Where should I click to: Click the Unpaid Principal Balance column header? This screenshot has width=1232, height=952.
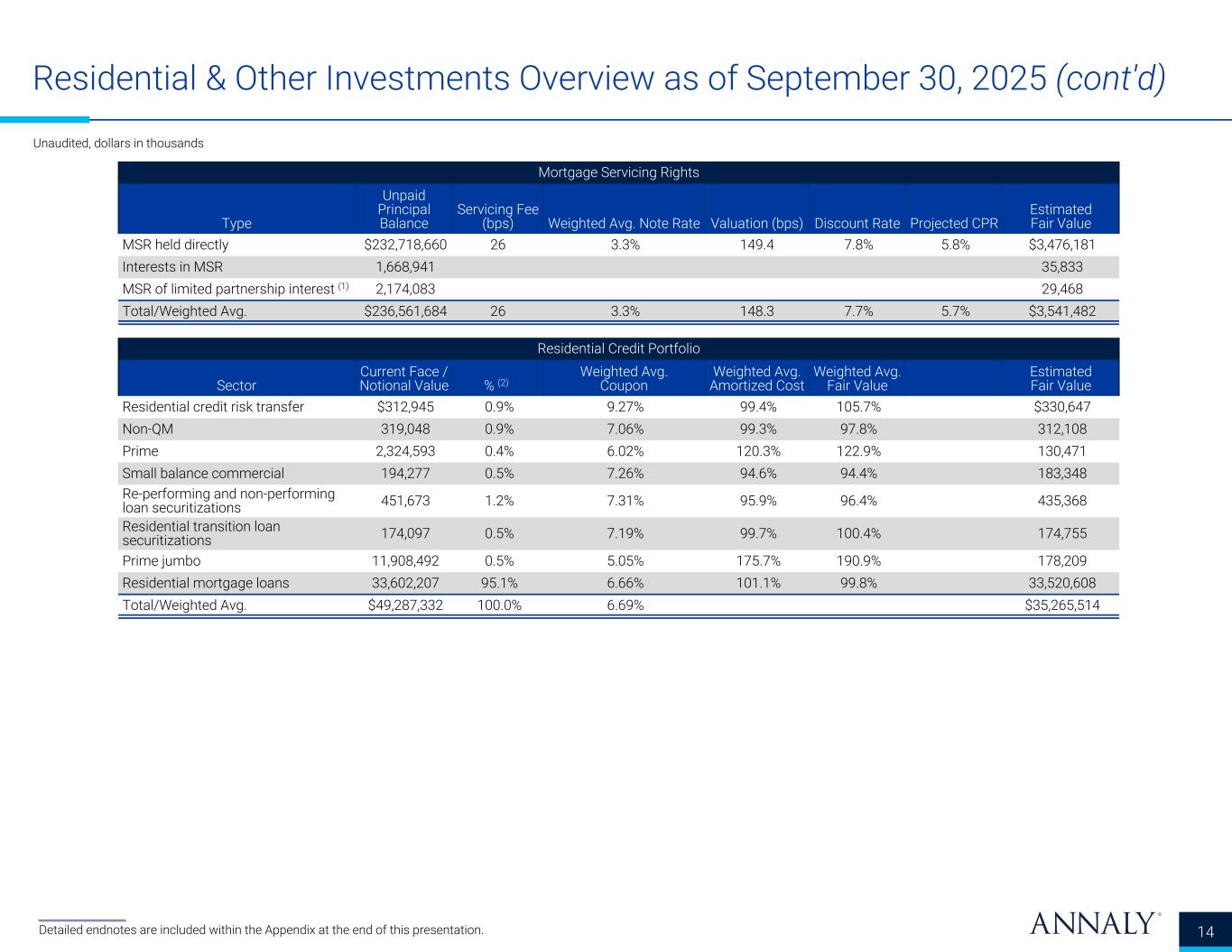tap(404, 209)
